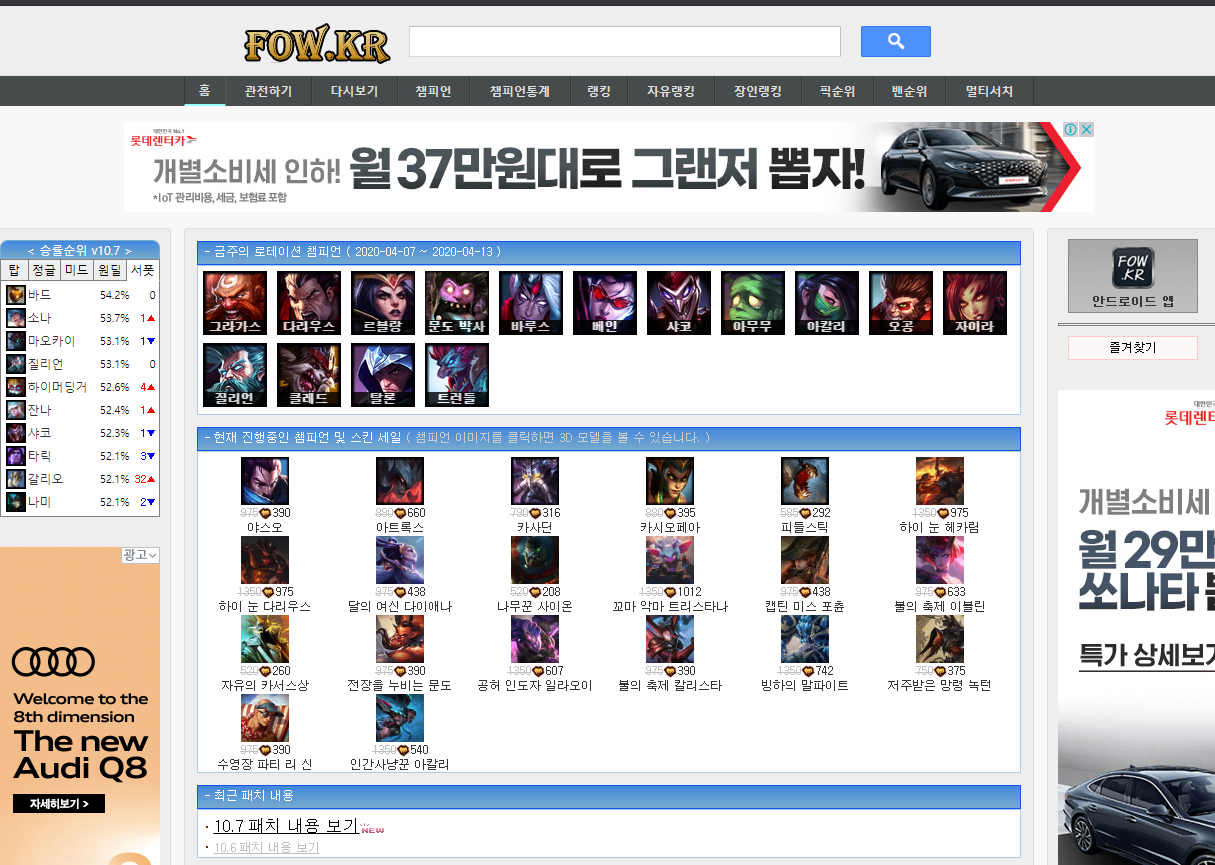
Task: Open 하이 눈 헤카림 skin image
Action: point(940,482)
